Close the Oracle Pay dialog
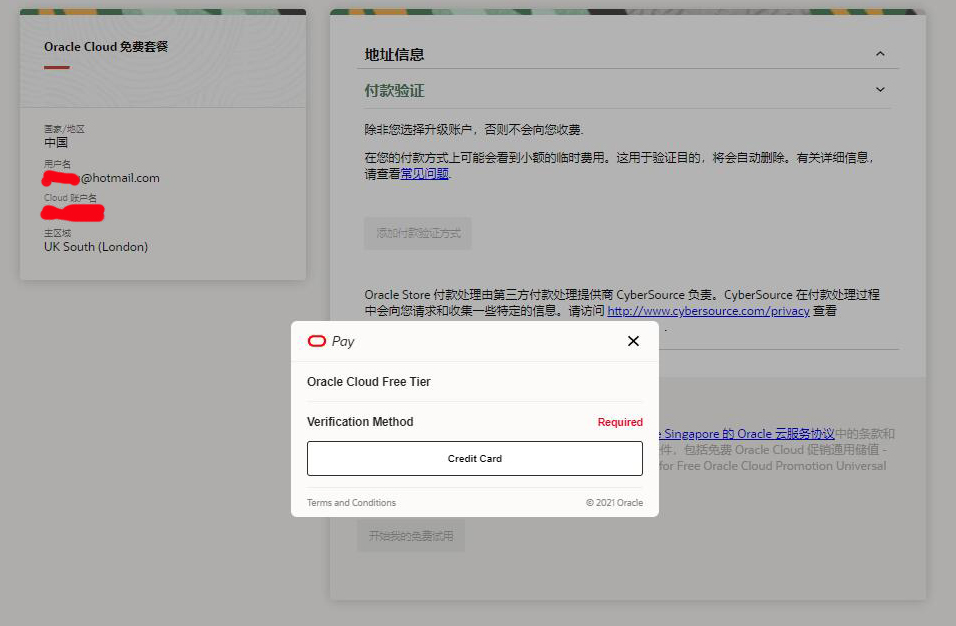 pos(633,341)
